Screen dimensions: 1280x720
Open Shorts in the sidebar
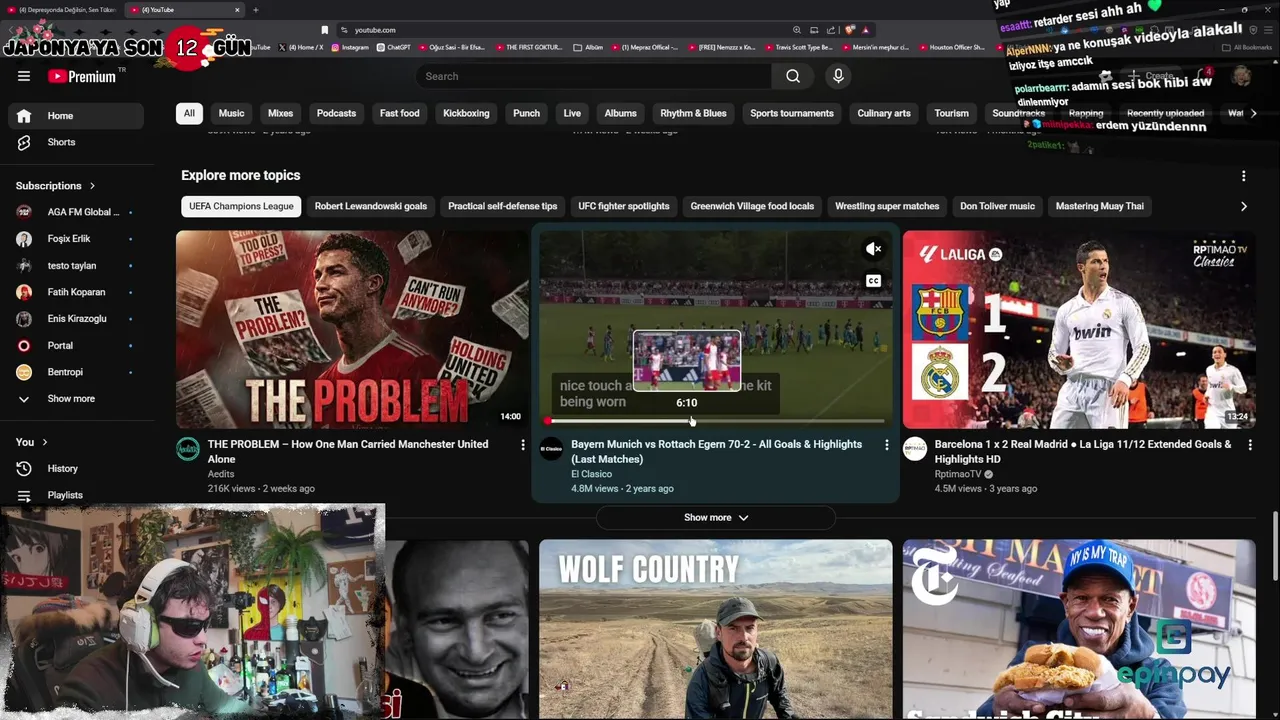(x=76, y=142)
